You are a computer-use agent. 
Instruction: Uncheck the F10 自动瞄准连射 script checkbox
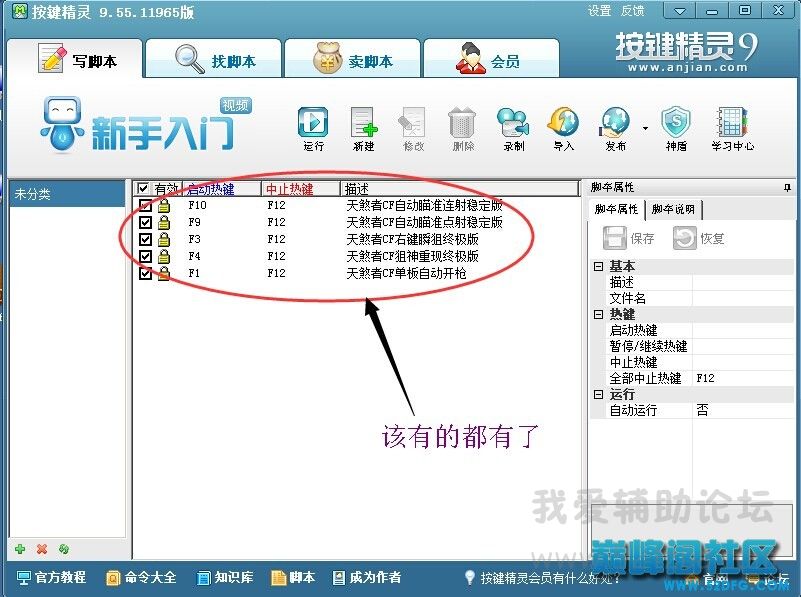(x=145, y=205)
